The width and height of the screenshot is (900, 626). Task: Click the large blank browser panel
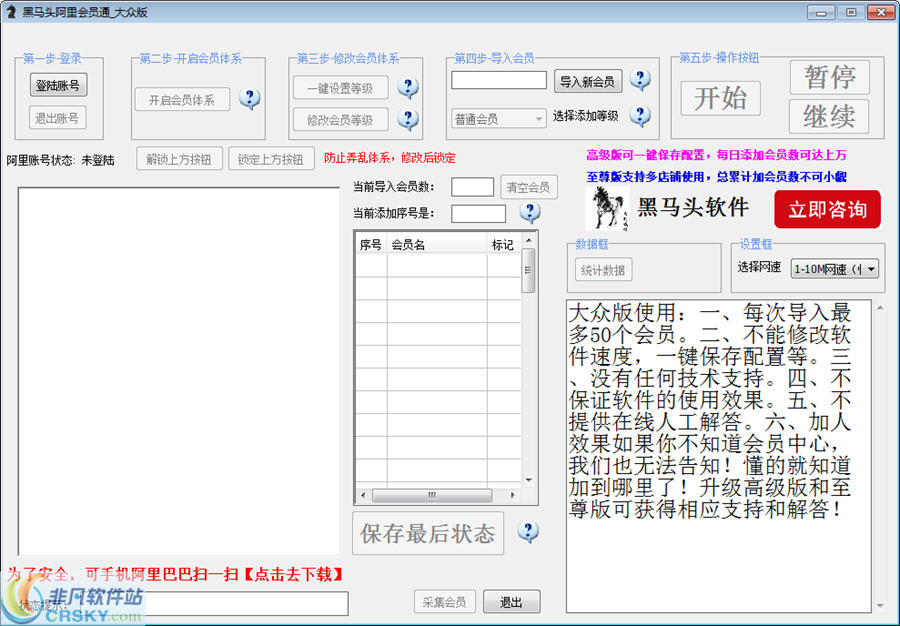point(179,371)
